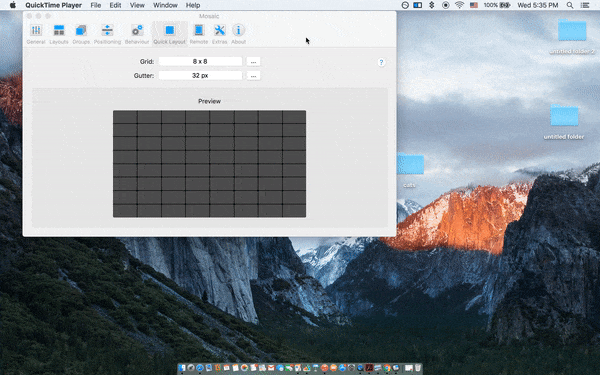Open the Positioning preferences pane
The image size is (600, 375).
(107, 34)
